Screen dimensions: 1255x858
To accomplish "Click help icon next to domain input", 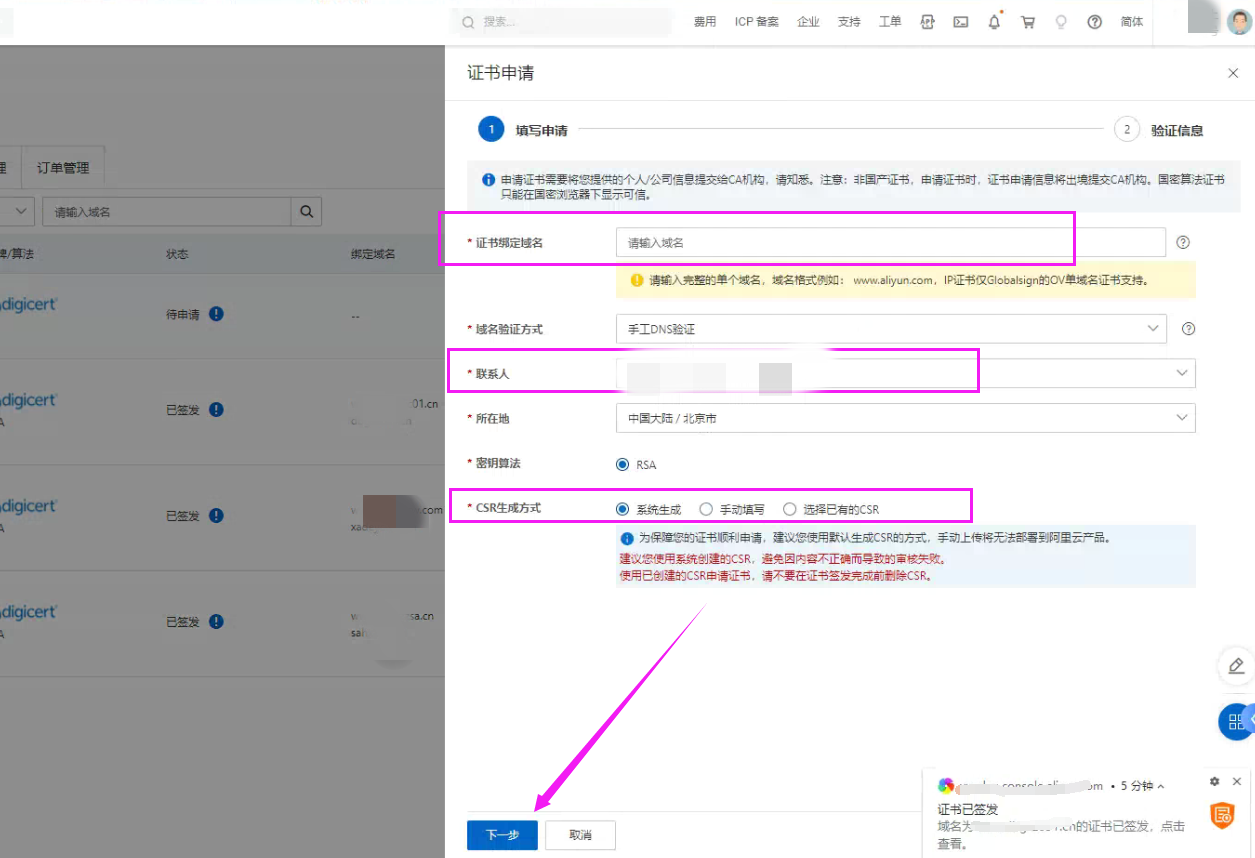I will tap(1183, 242).
